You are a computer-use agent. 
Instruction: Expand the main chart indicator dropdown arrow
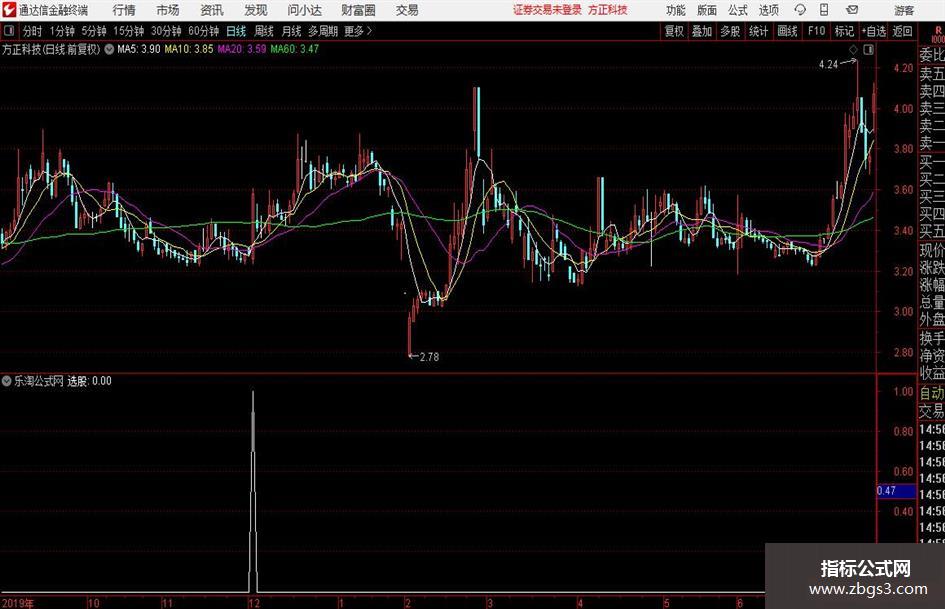tap(109, 49)
